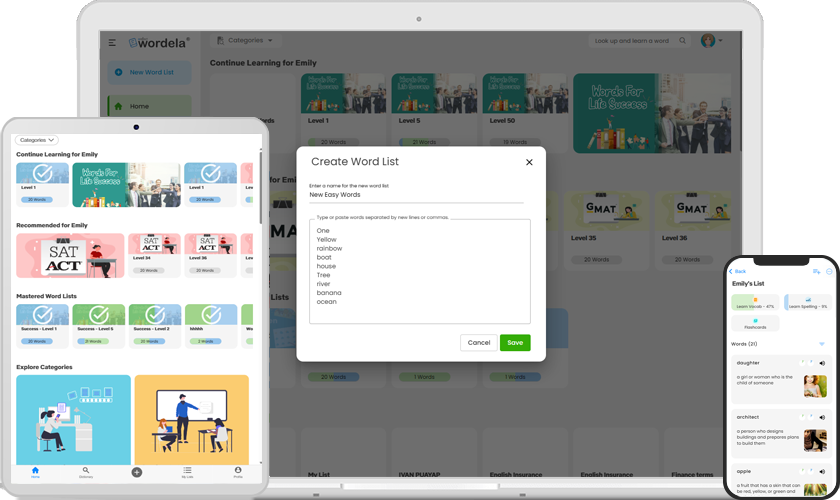
Task: Click the word list name field
Action: pyautogui.click(x=416, y=195)
